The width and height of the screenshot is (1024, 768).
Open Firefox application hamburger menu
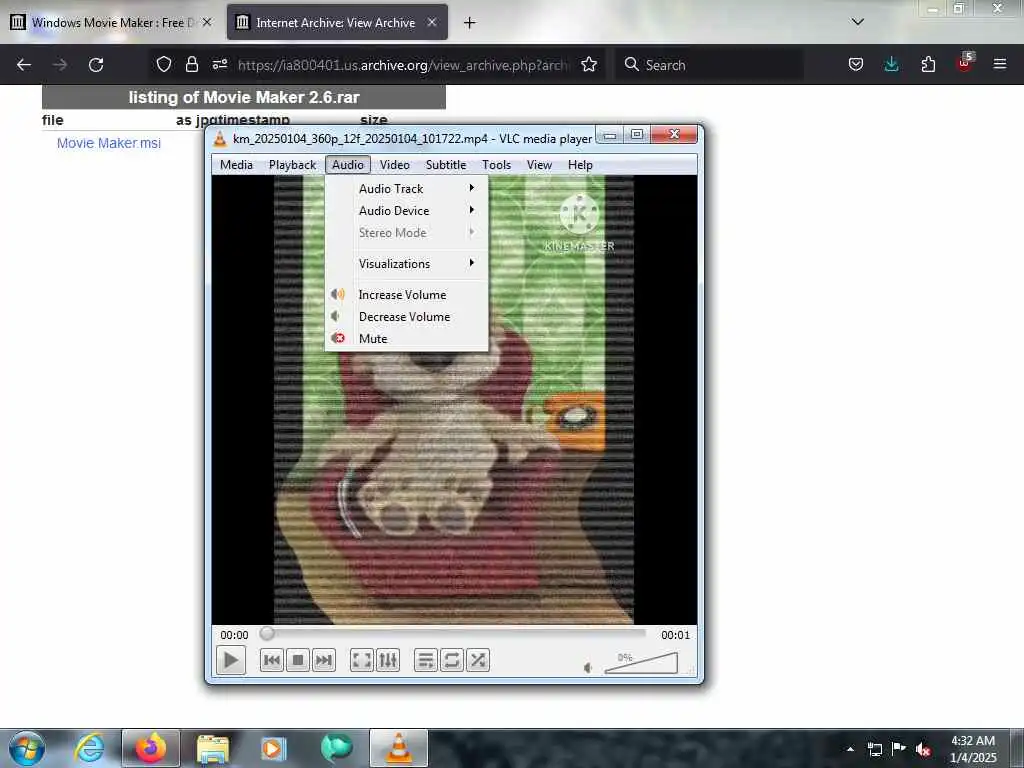click(x=999, y=64)
